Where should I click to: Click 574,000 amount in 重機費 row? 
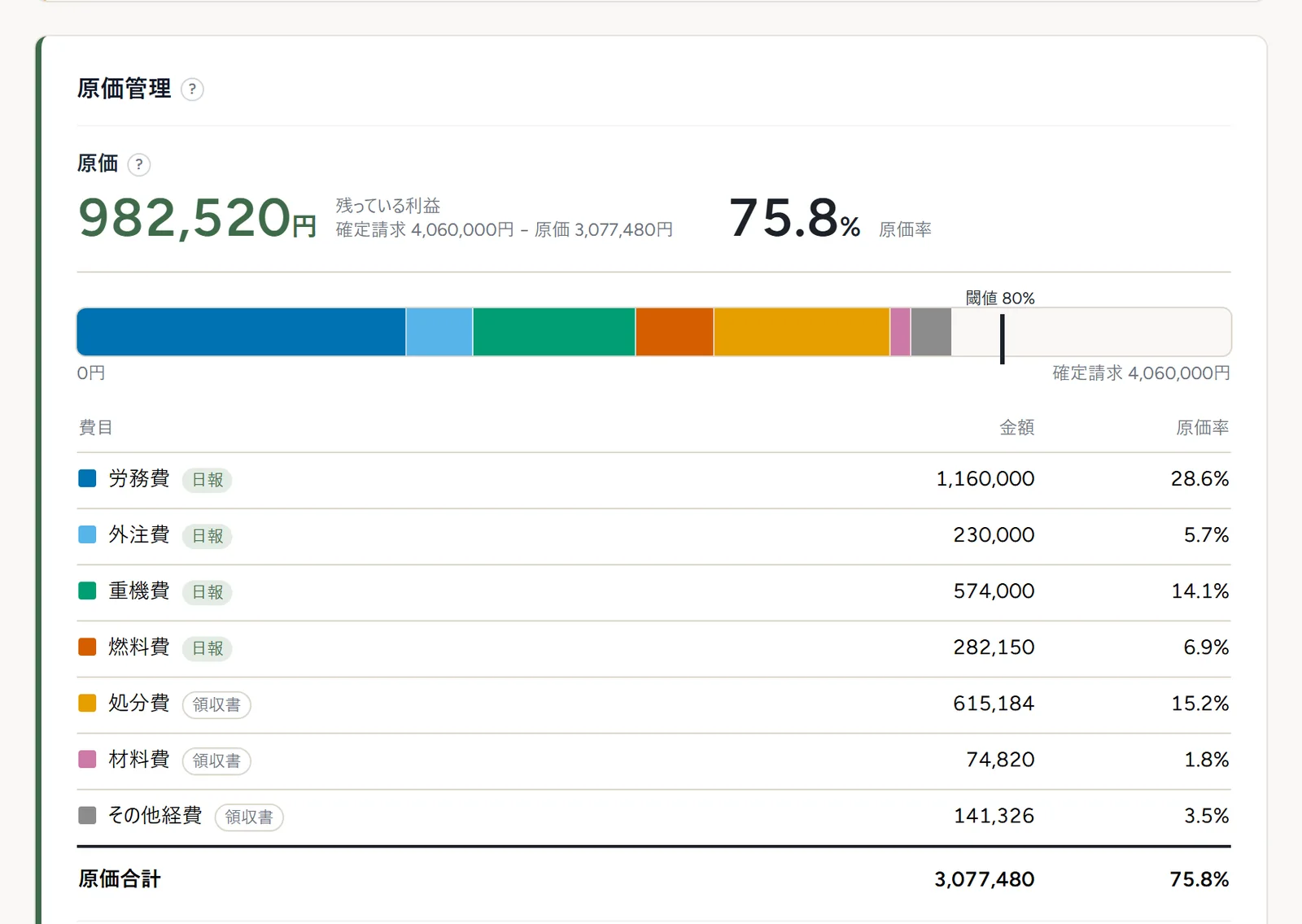pos(994,591)
